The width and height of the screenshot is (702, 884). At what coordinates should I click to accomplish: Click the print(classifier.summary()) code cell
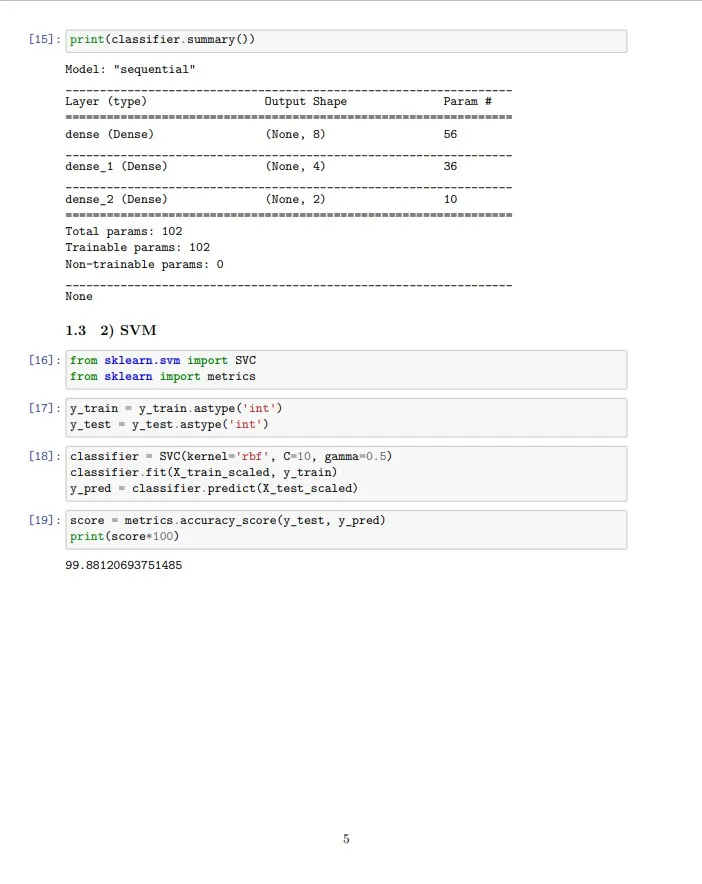click(x=345, y=40)
